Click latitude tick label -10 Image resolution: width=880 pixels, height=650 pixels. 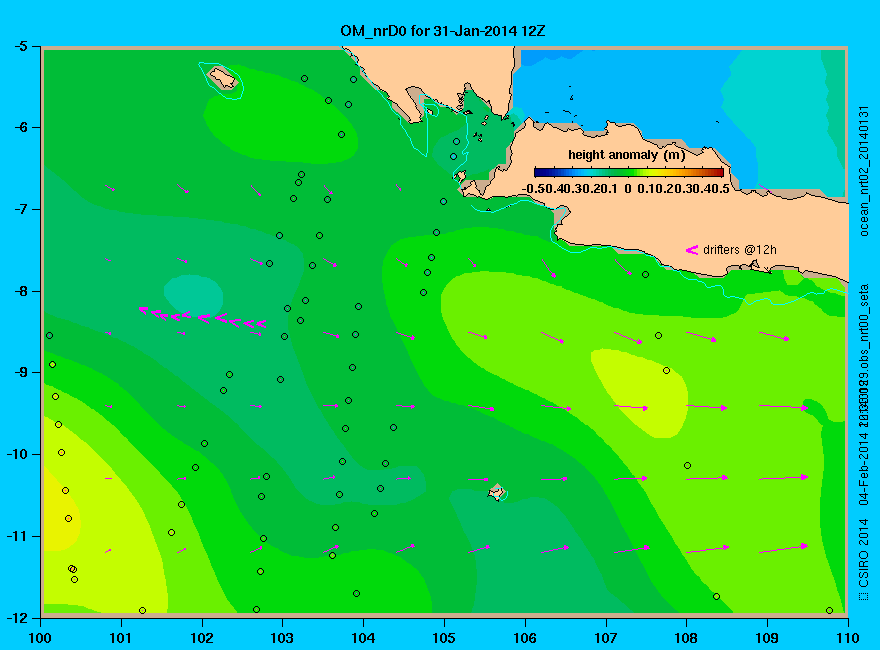click(x=16, y=454)
